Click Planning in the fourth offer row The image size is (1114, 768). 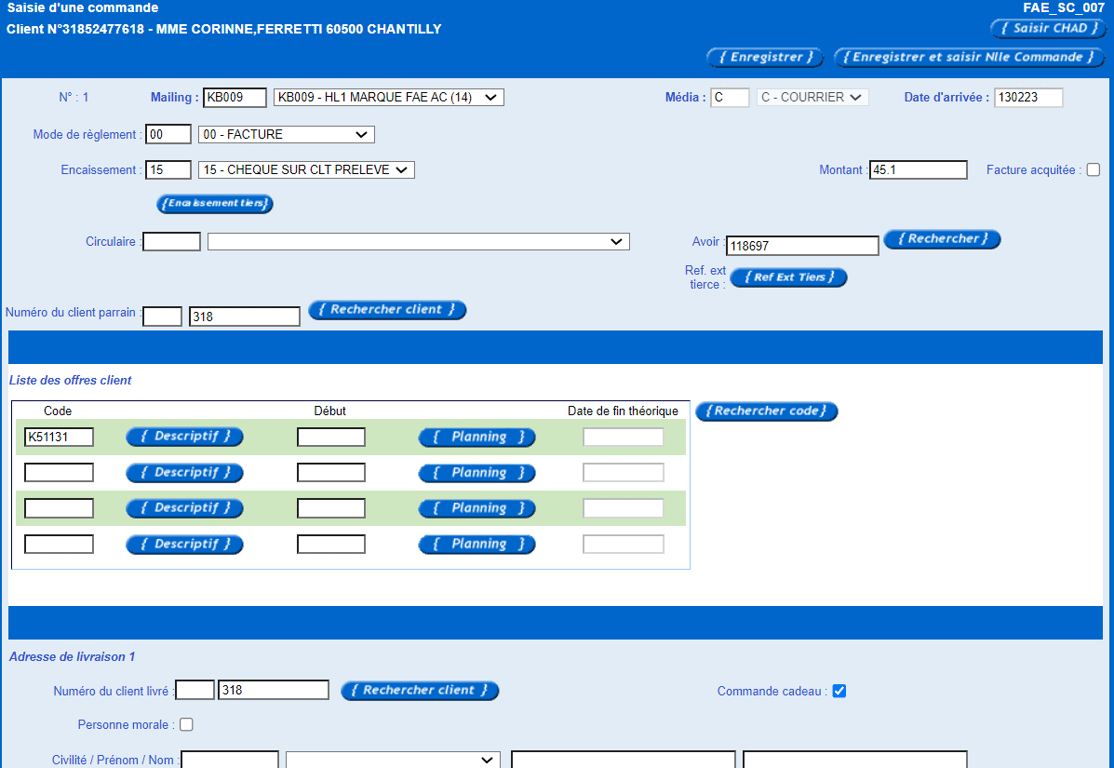[477, 544]
